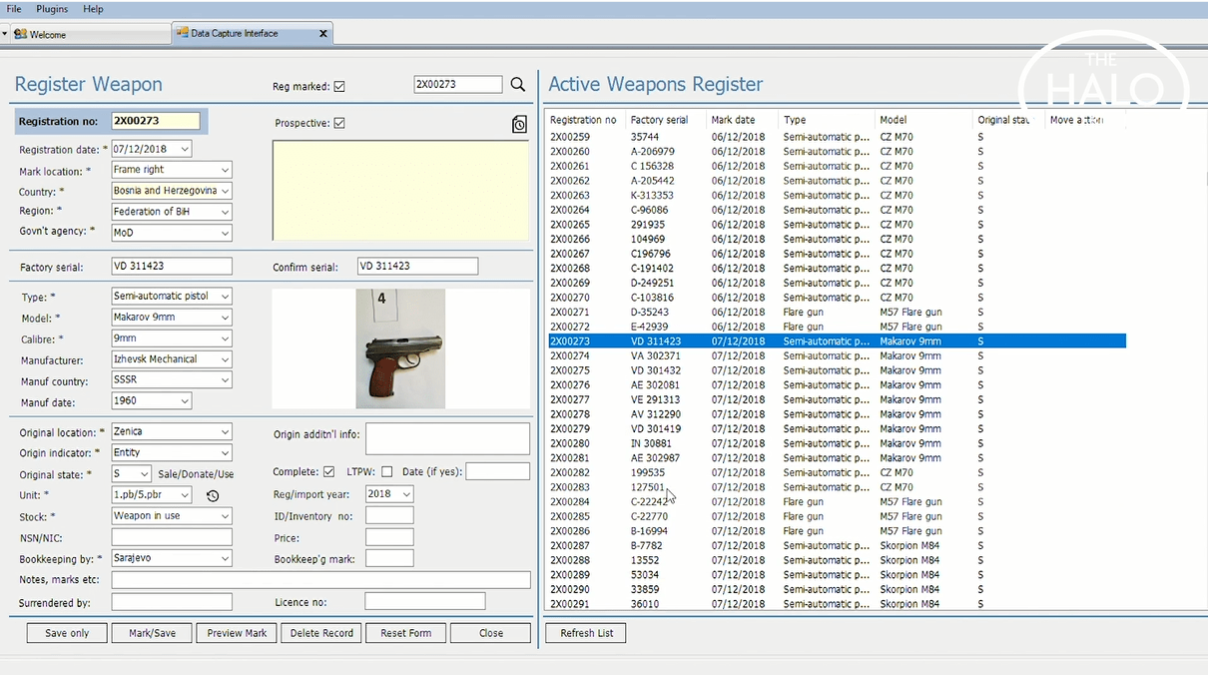Click the Makarov pistol photo thumbnail
This screenshot has height=675, width=1208.
coord(400,348)
